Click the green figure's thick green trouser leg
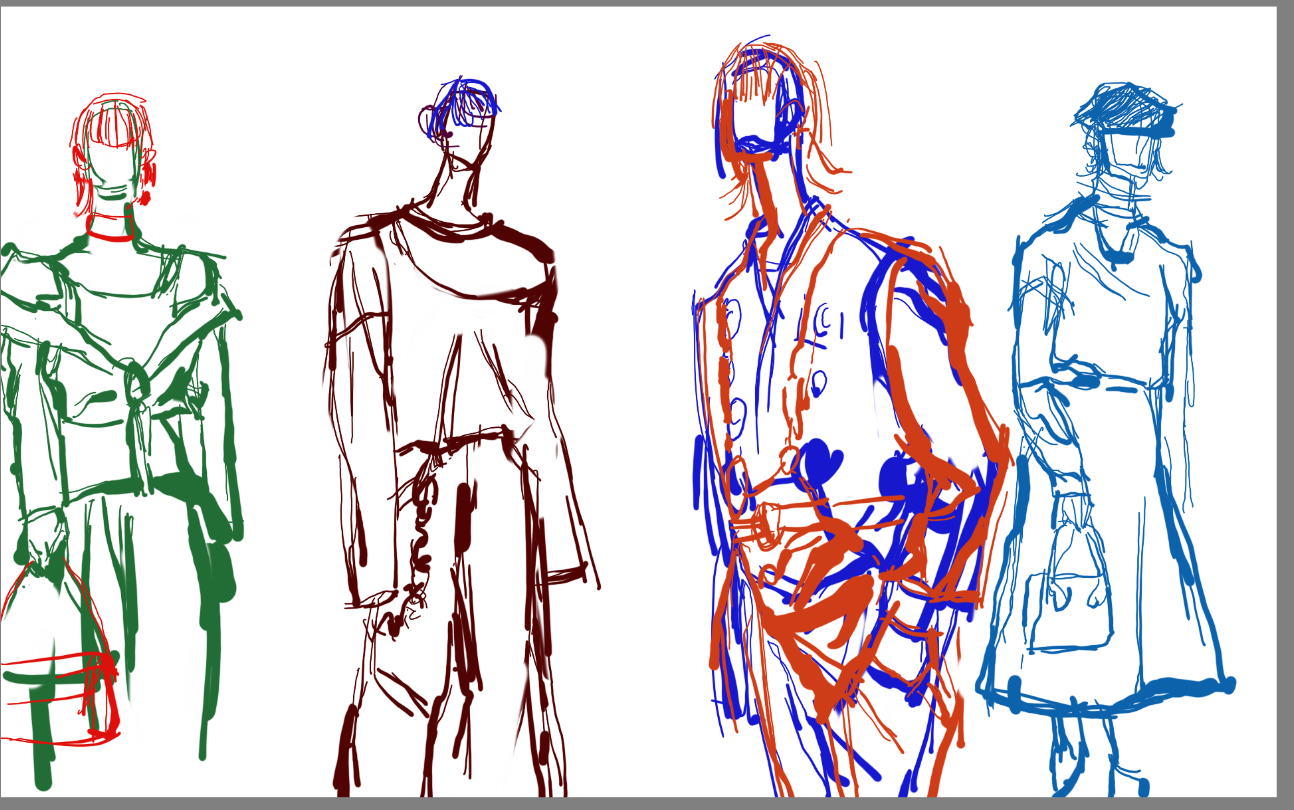1294x810 pixels. click(213, 590)
